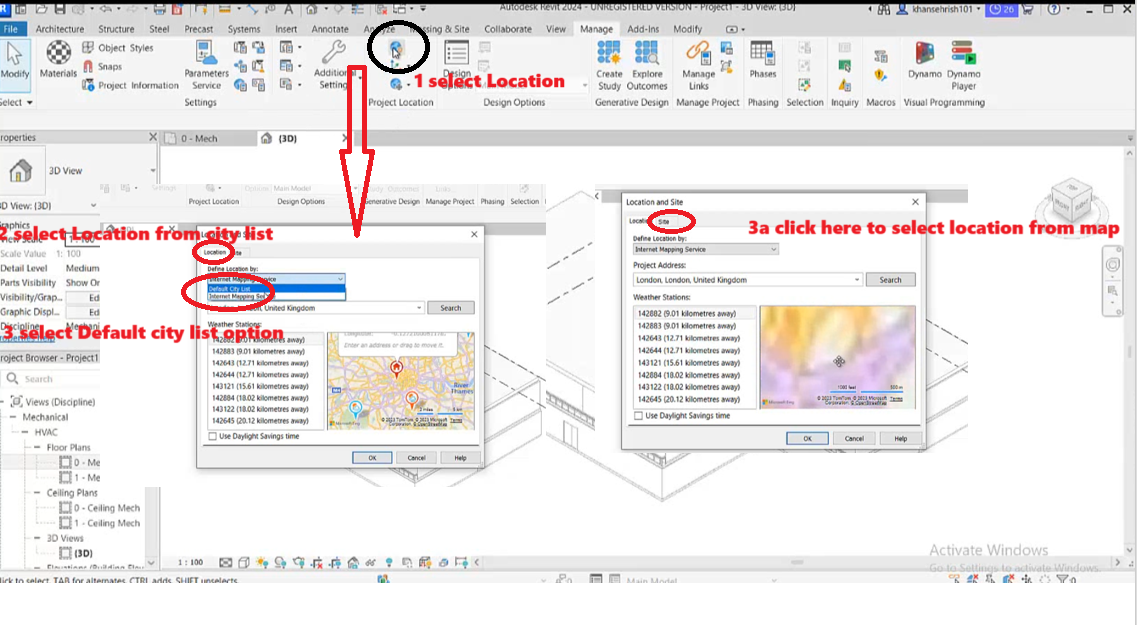Click the Search button in Location and Site dialog

(890, 279)
